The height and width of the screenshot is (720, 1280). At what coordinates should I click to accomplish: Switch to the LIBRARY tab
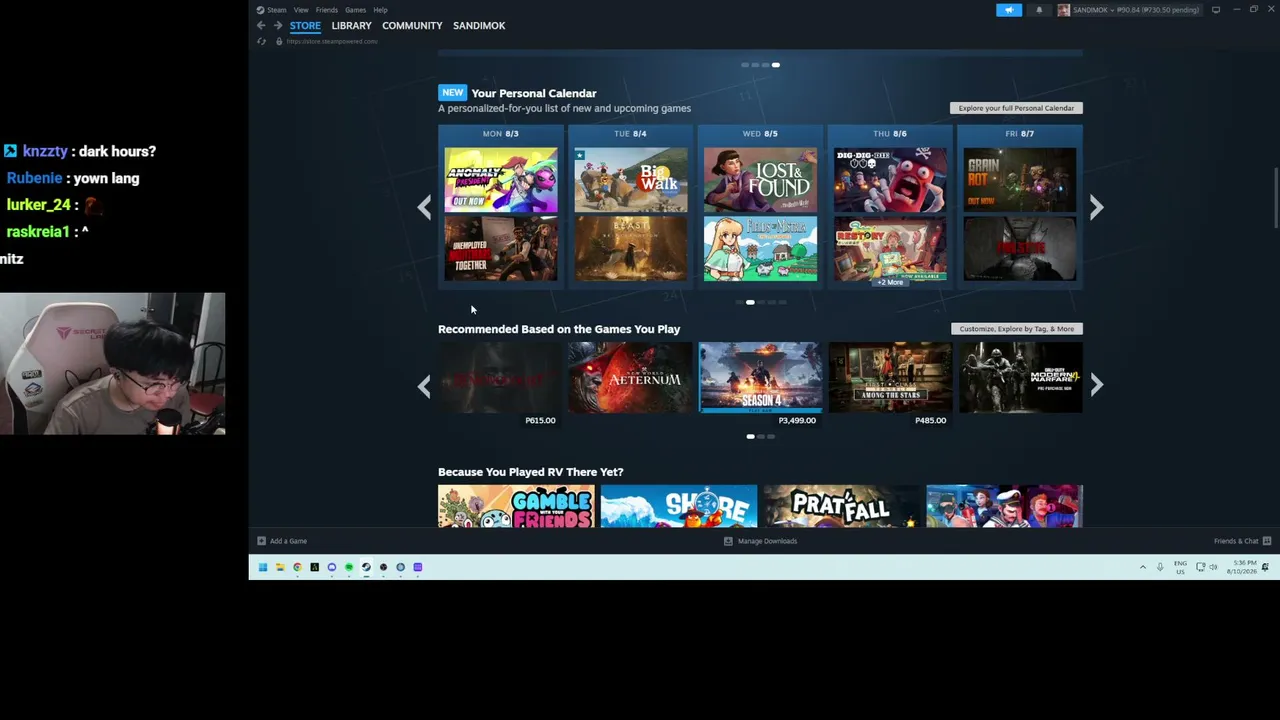point(351,26)
